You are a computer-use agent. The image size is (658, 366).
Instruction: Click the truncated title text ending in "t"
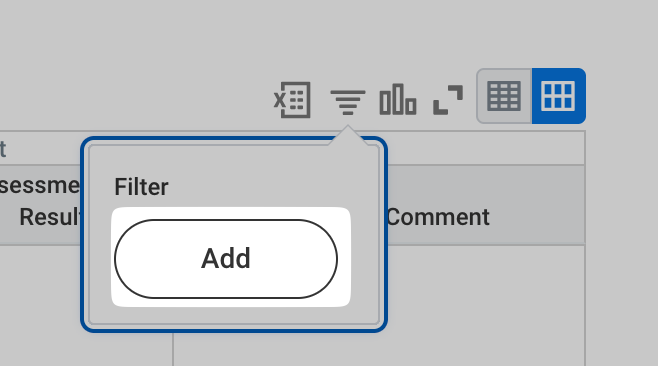pyautogui.click(x=3, y=149)
